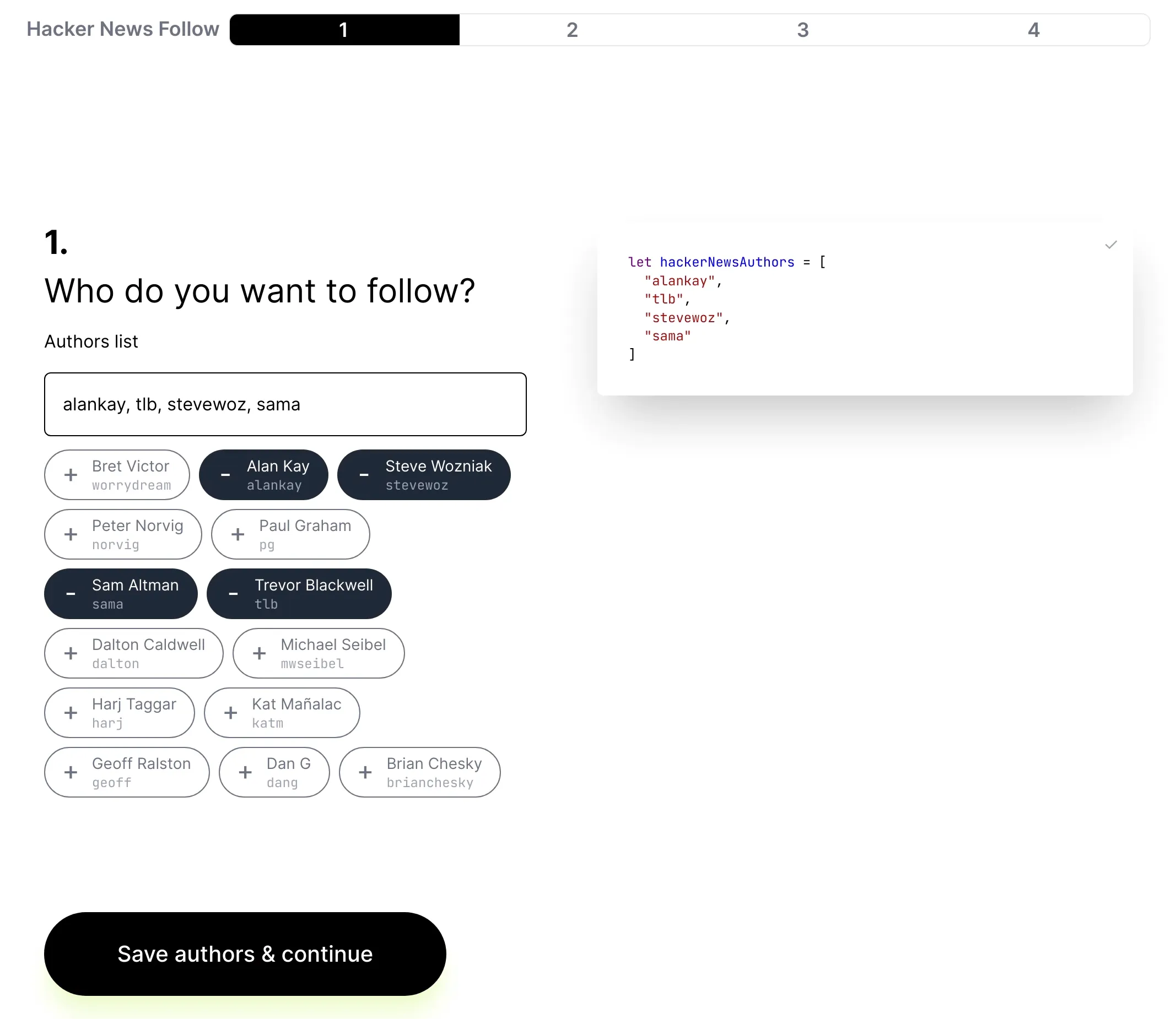Image resolution: width=1176 pixels, height=1019 pixels.
Task: Click plus icon next to Bret Victor
Action: coord(71,475)
